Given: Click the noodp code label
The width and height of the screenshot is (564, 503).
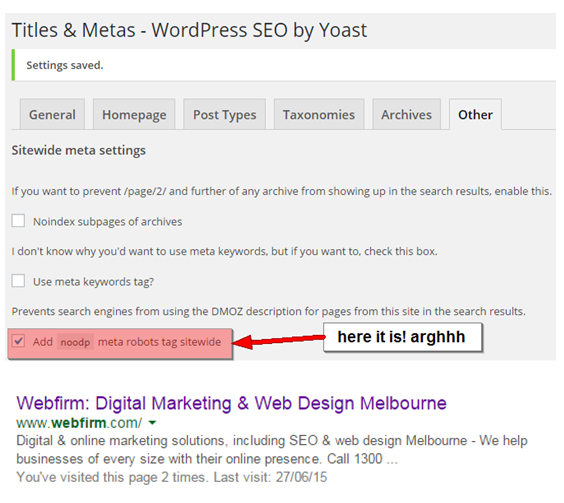Looking at the screenshot, I should (x=75, y=342).
